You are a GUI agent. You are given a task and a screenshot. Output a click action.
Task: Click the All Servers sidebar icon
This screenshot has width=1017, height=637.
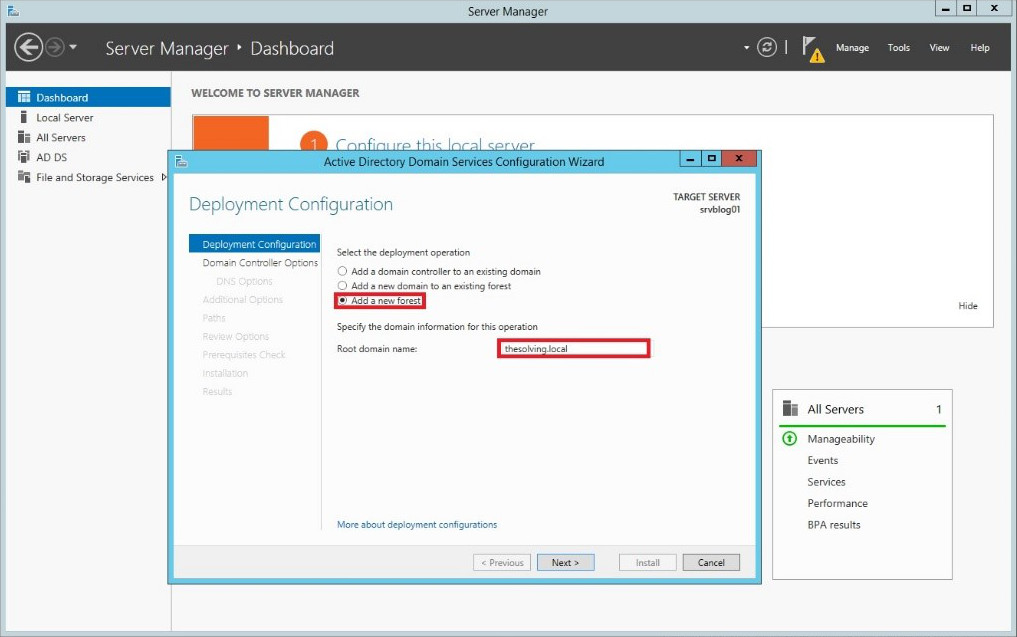point(24,137)
